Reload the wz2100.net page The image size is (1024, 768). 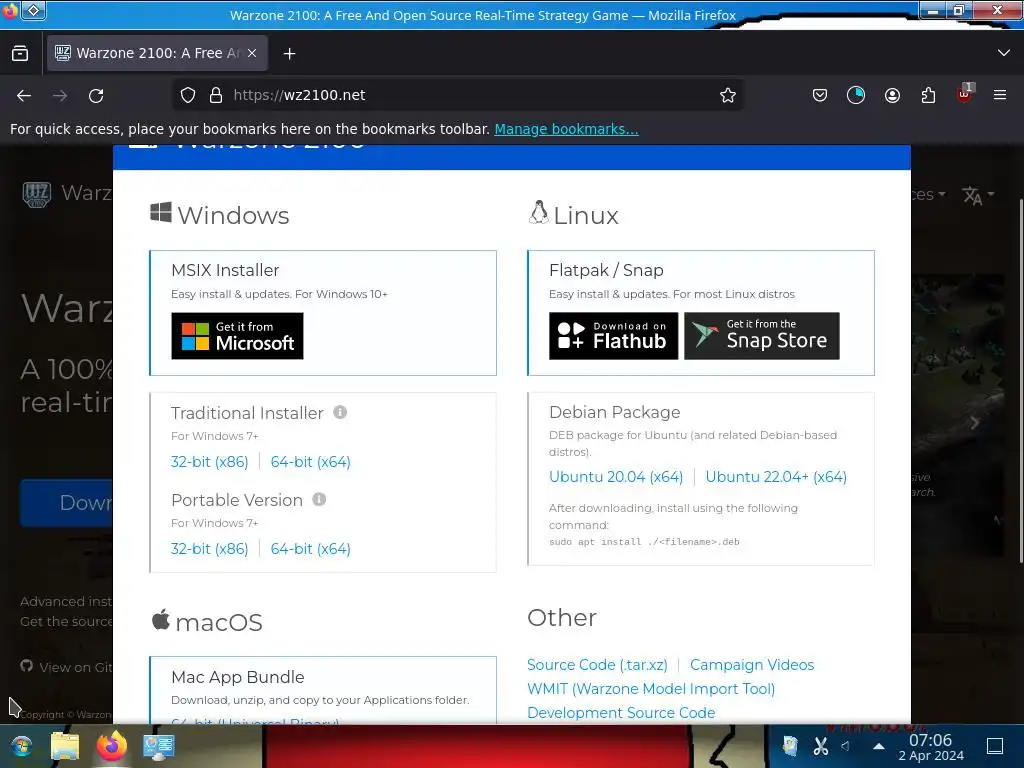tap(96, 95)
